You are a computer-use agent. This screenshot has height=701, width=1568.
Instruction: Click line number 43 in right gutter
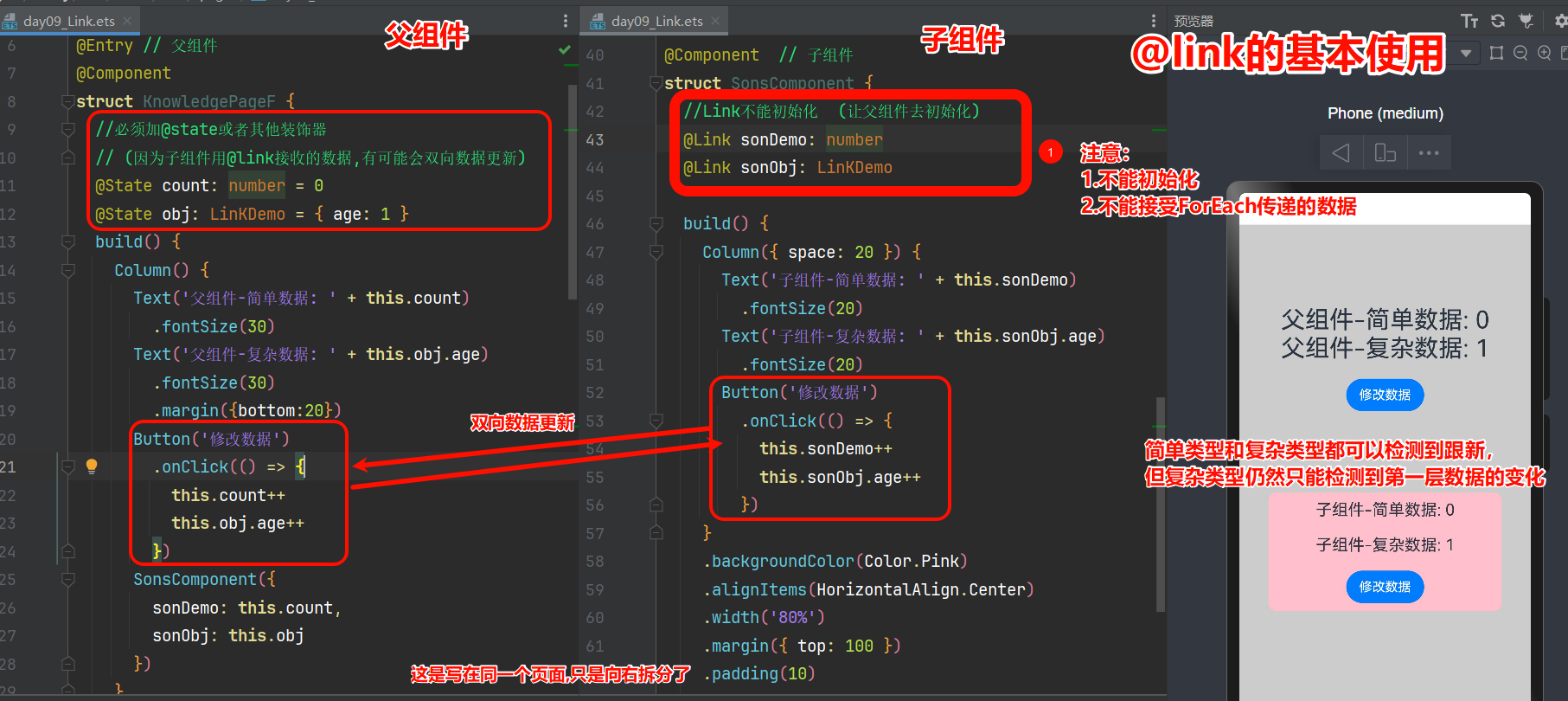595,139
